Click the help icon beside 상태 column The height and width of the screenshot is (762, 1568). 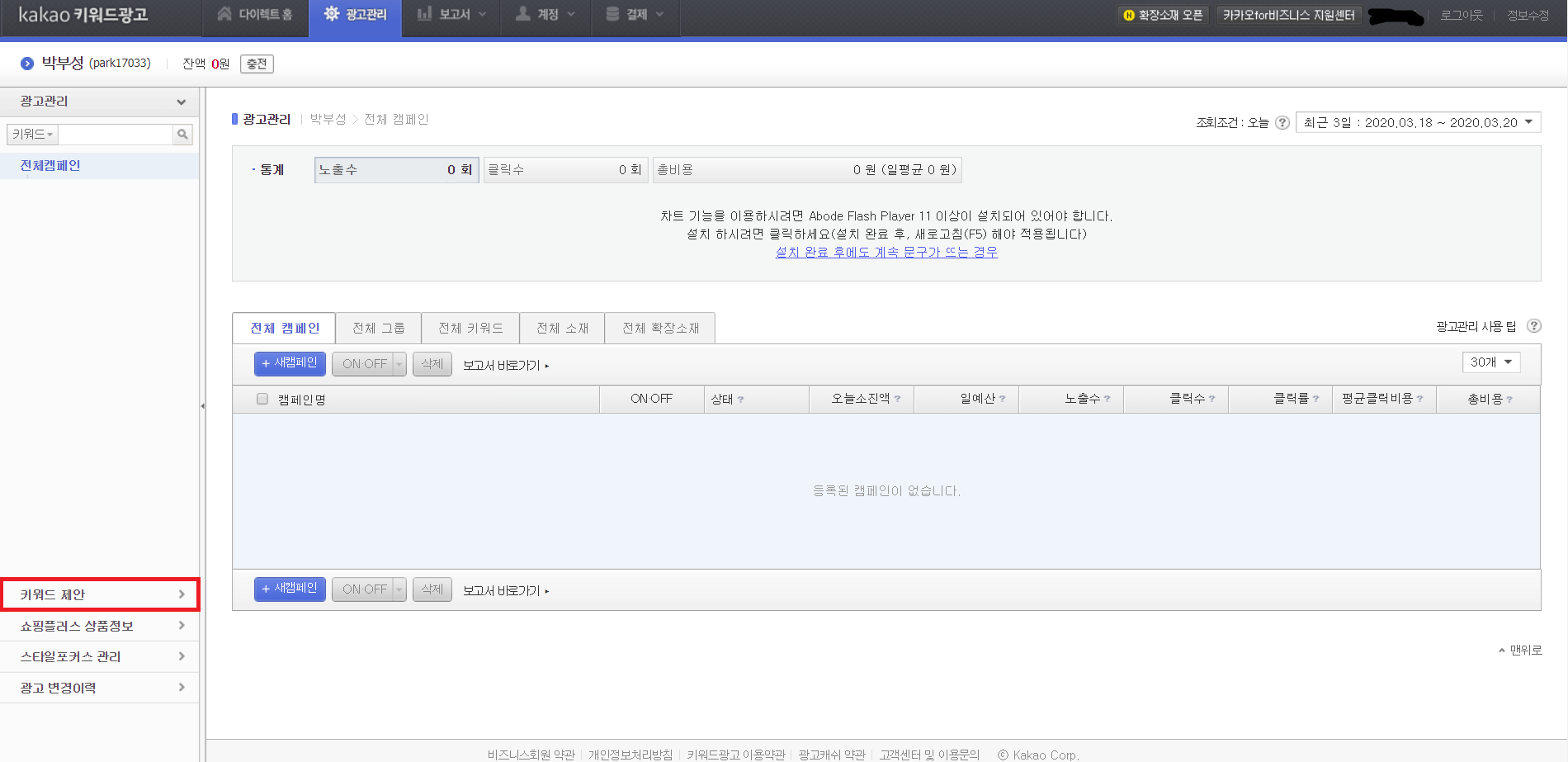pyautogui.click(x=741, y=400)
